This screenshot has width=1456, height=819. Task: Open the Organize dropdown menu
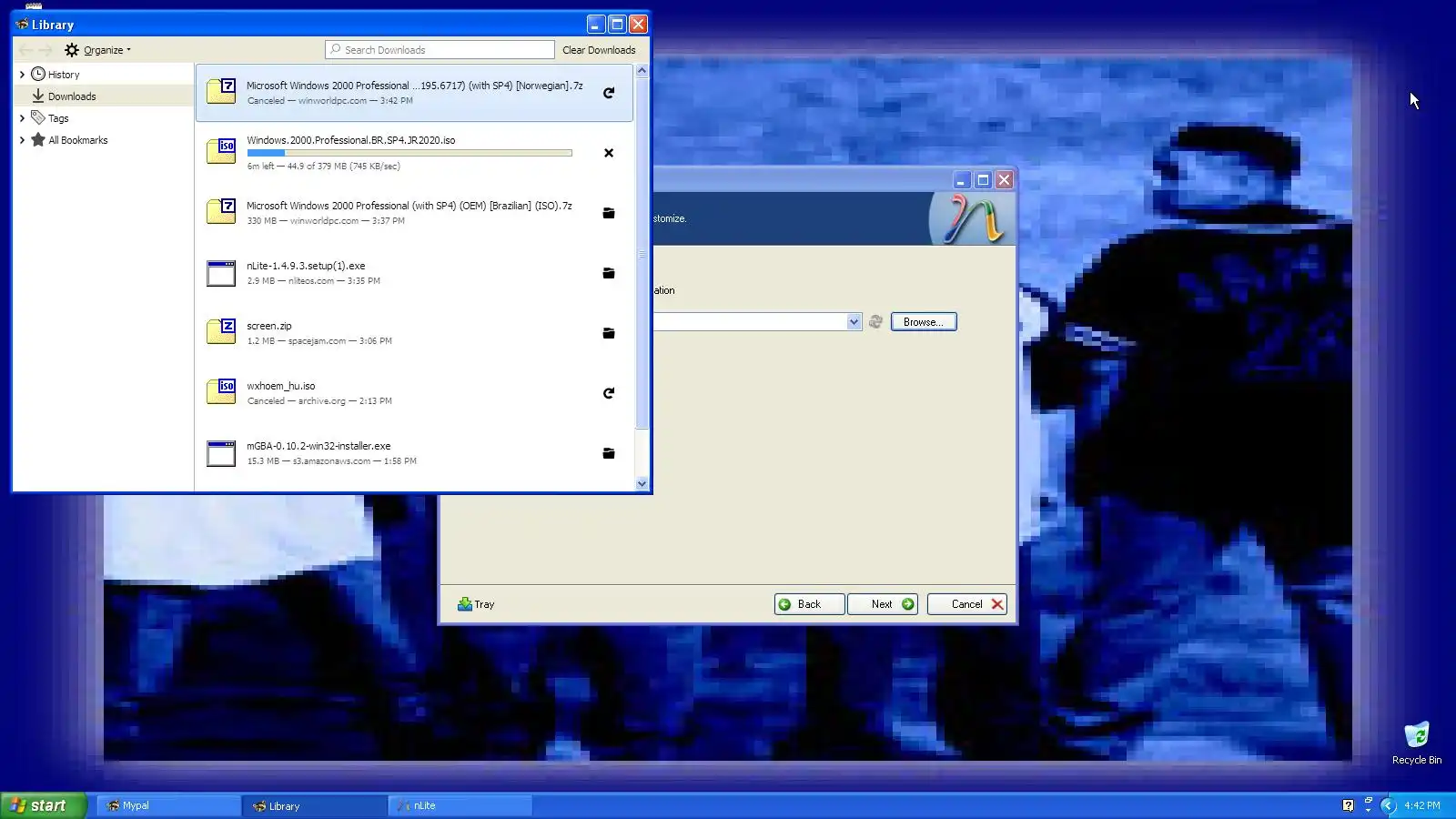(x=97, y=50)
